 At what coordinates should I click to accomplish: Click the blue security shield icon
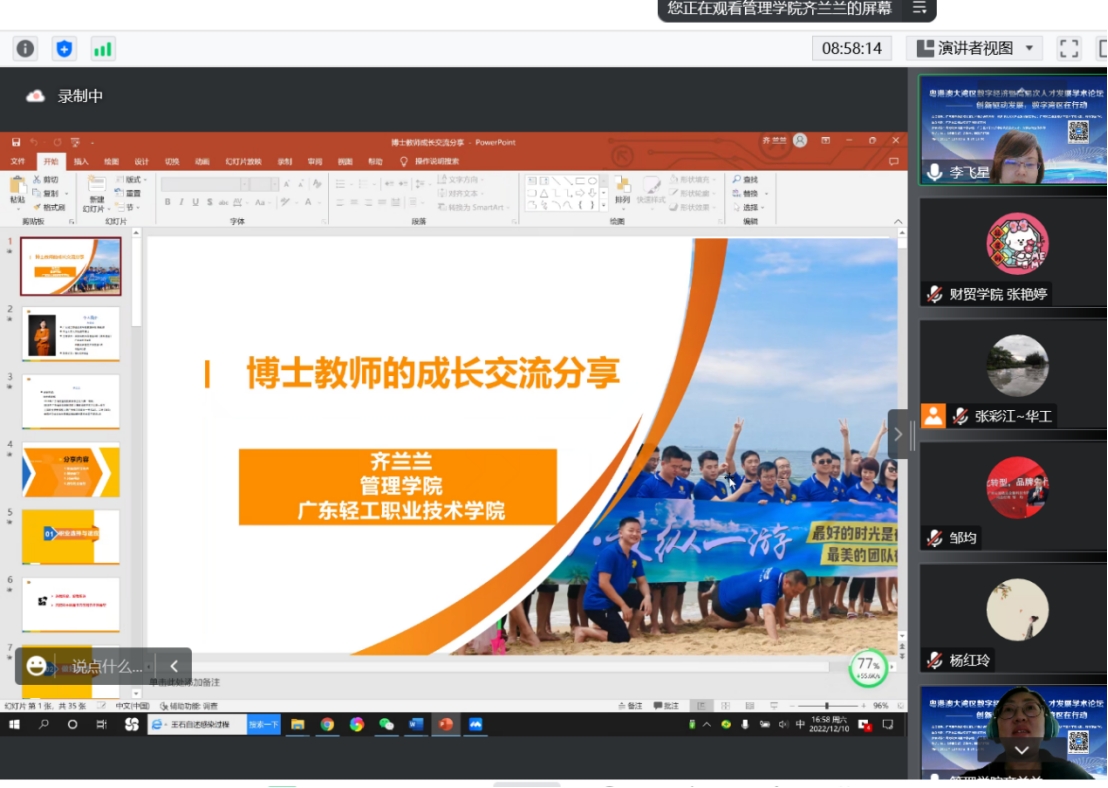pos(64,48)
